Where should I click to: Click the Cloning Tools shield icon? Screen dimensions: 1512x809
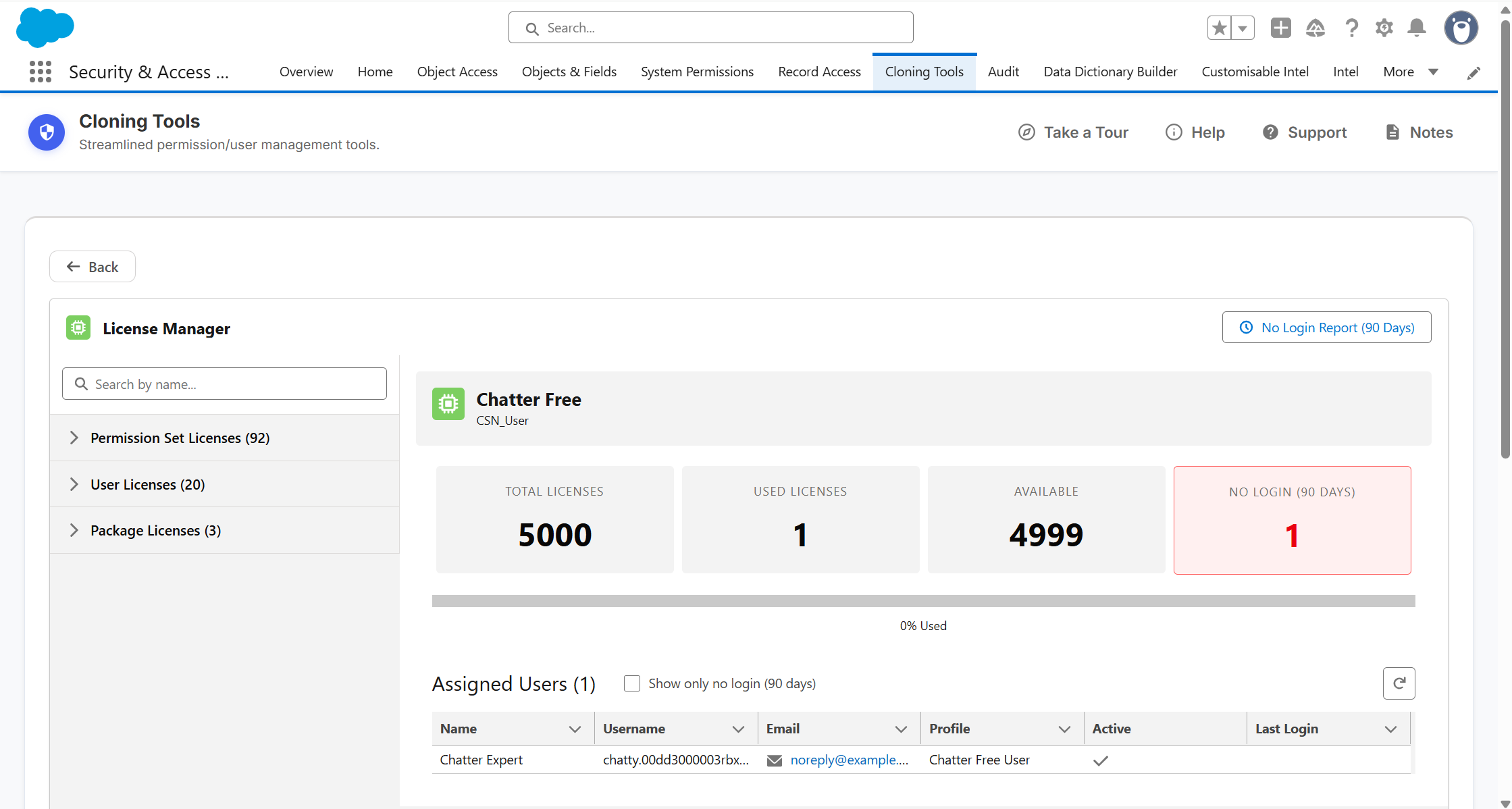click(47, 132)
